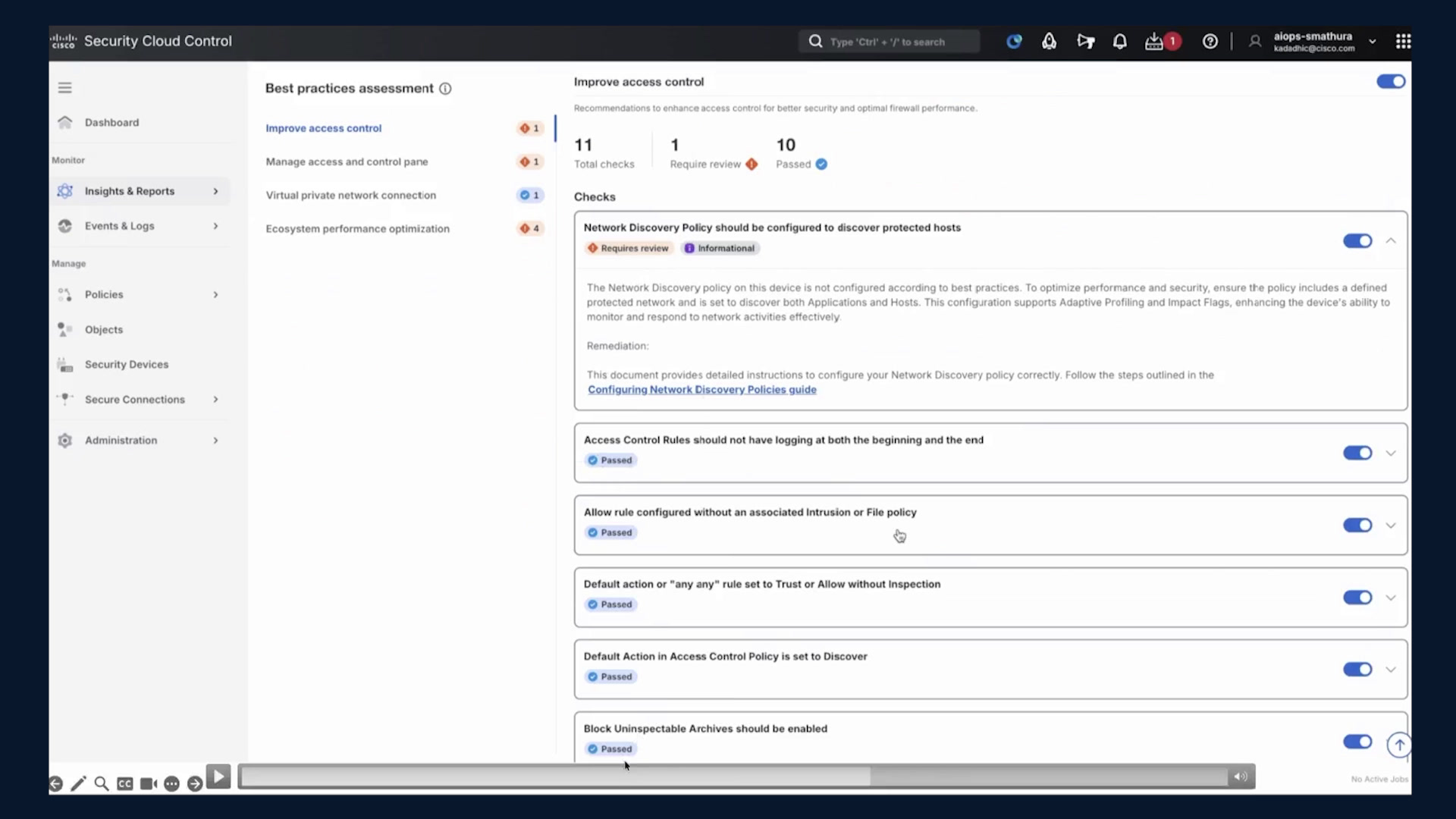Click the scroll-to-top arrow button
Screen dimensions: 1456x819
pyautogui.click(x=1399, y=745)
